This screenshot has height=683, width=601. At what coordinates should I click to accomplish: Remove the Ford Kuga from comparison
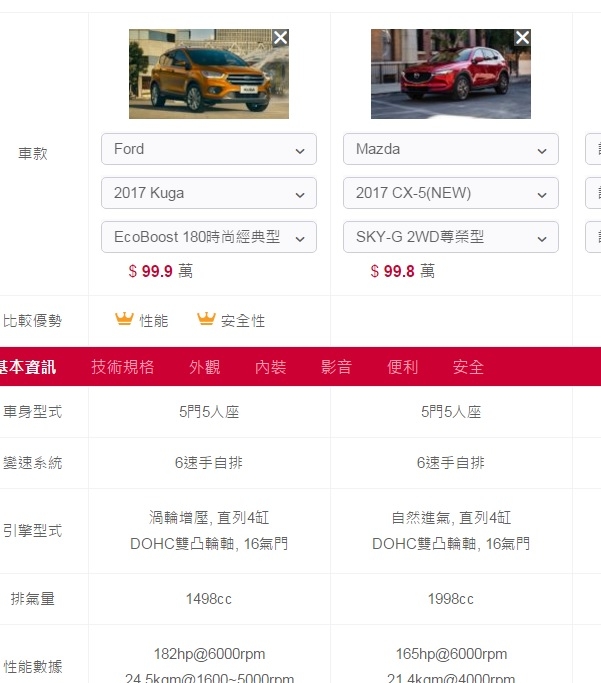(280, 38)
